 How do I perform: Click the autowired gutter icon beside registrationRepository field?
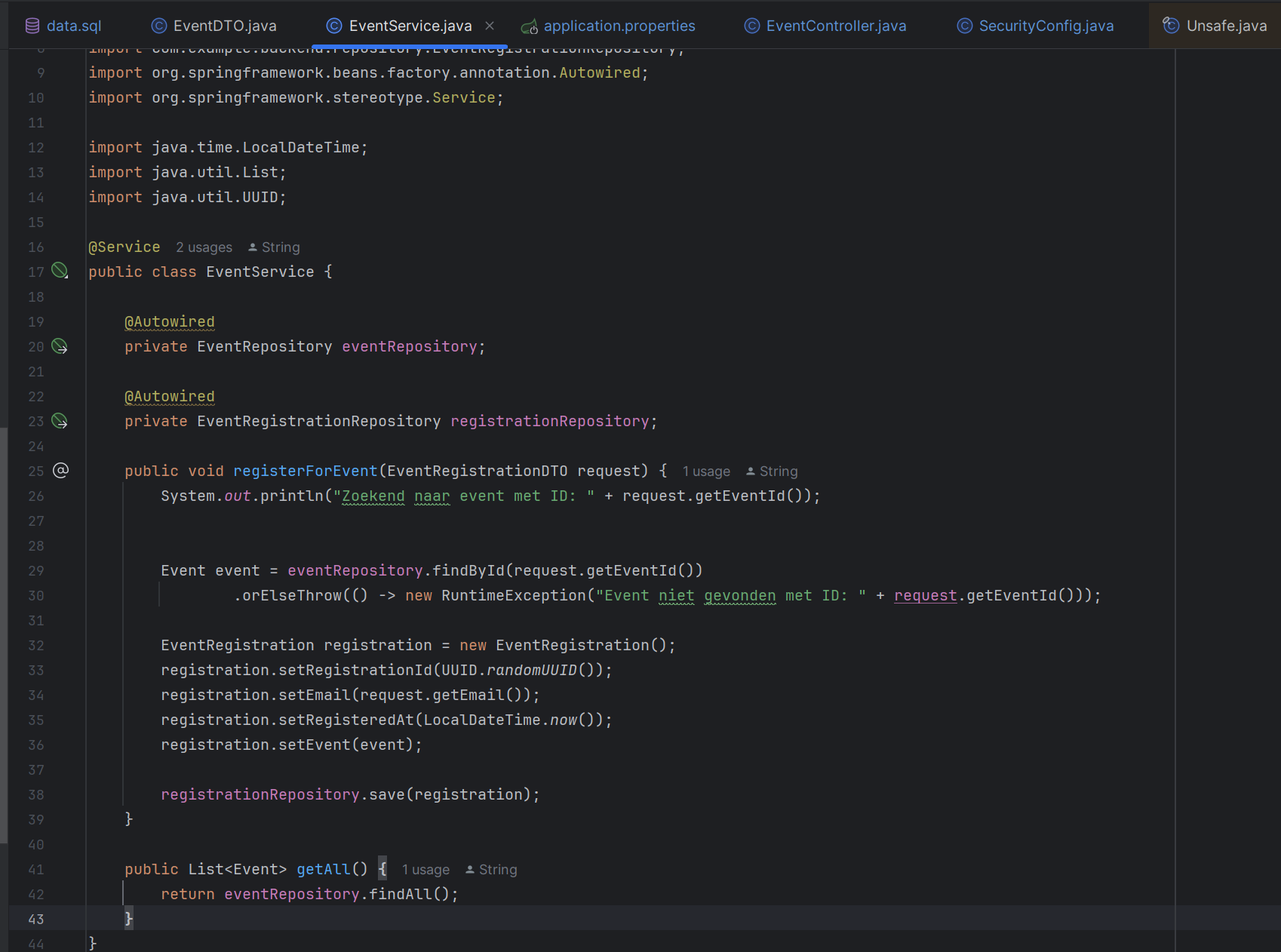[60, 421]
